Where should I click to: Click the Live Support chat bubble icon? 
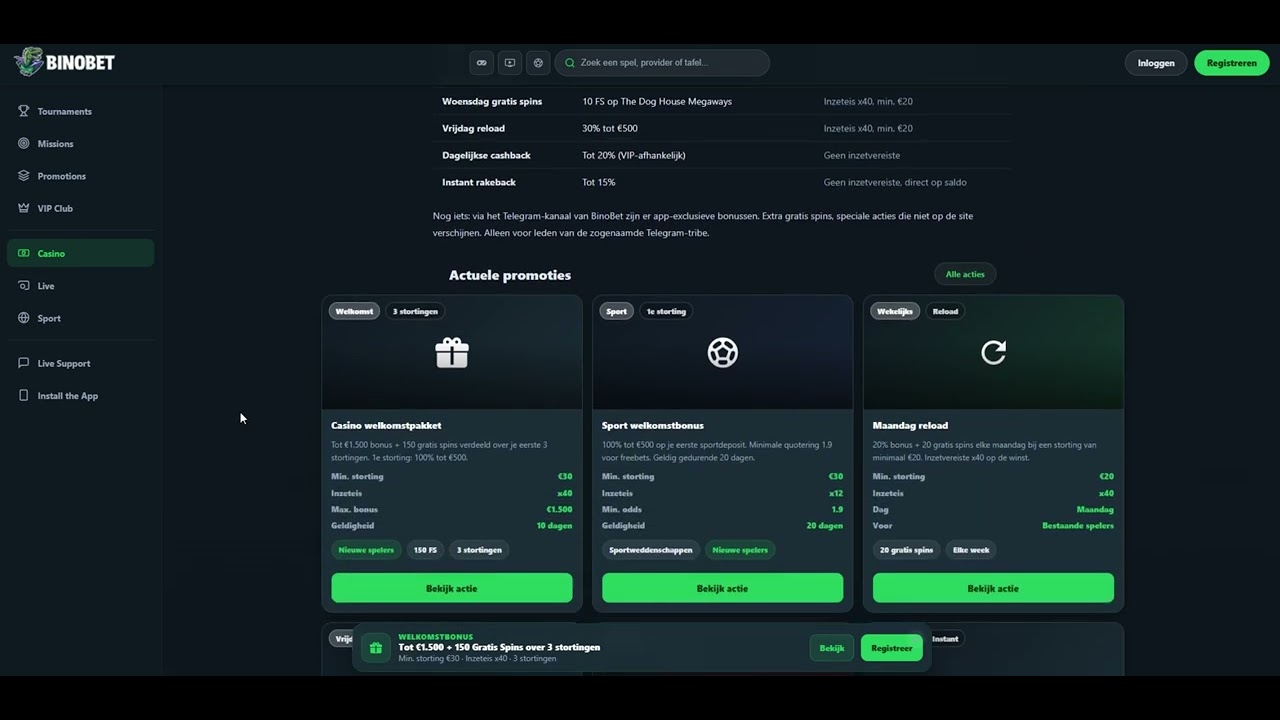(24, 363)
